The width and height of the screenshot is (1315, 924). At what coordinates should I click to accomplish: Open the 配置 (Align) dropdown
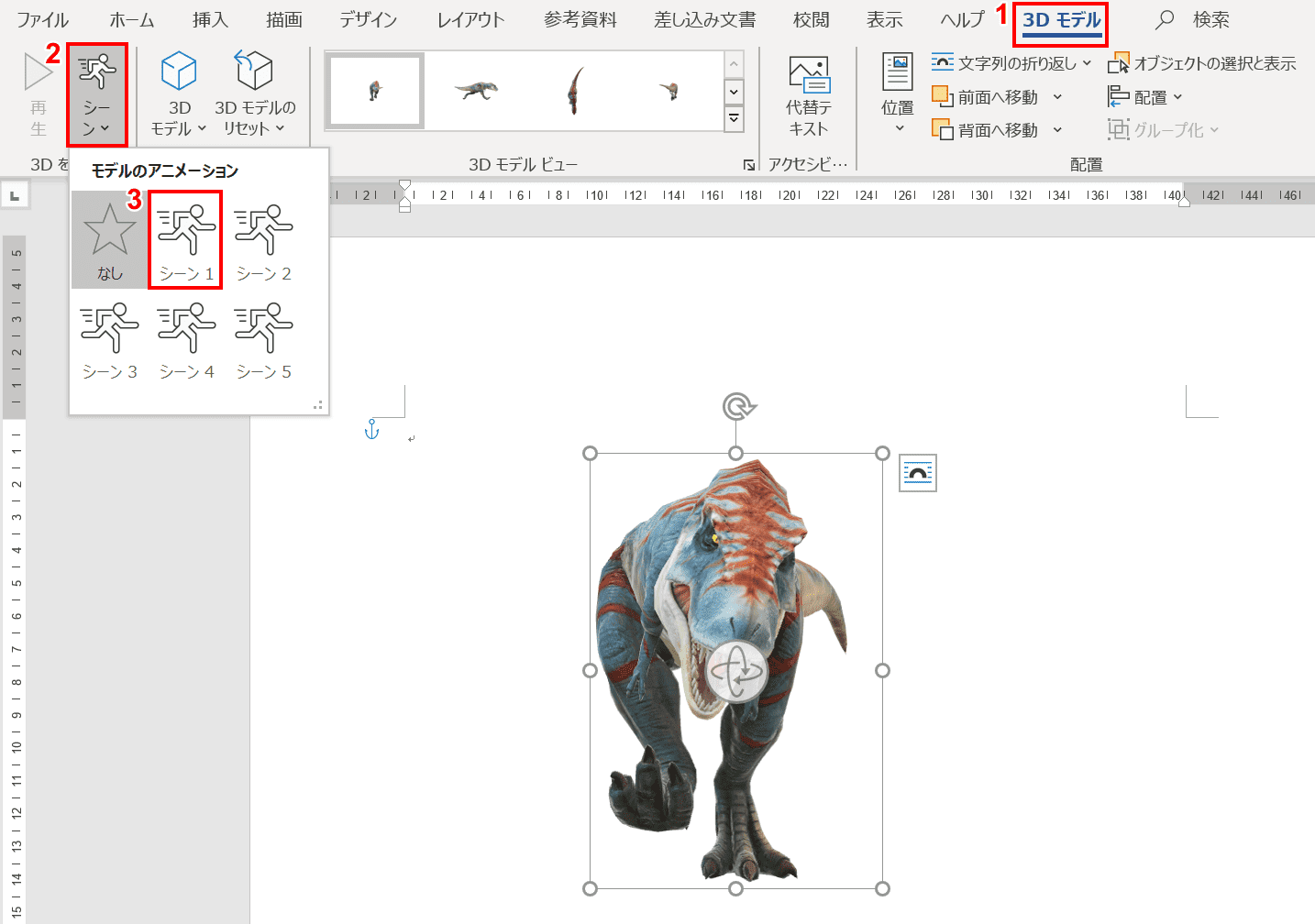[x=1145, y=96]
